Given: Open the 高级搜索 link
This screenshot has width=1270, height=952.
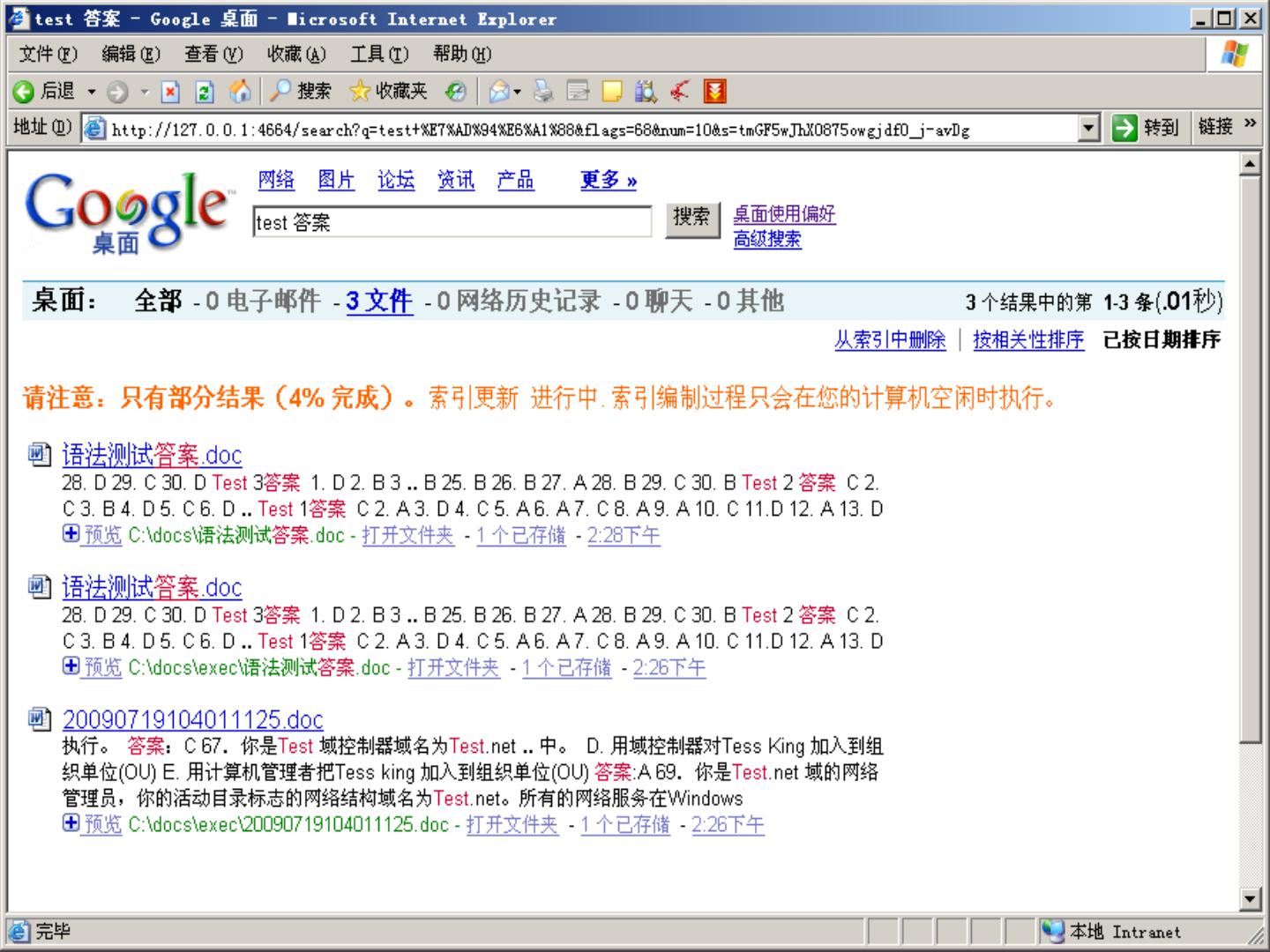Looking at the screenshot, I should pyautogui.click(x=767, y=239).
